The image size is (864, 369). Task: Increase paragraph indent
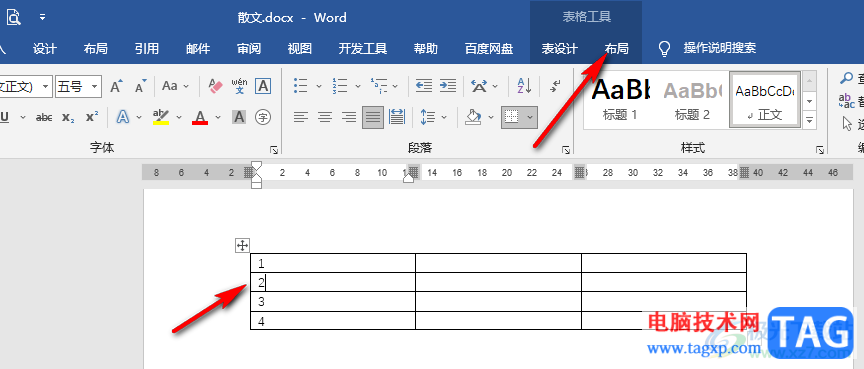point(448,86)
